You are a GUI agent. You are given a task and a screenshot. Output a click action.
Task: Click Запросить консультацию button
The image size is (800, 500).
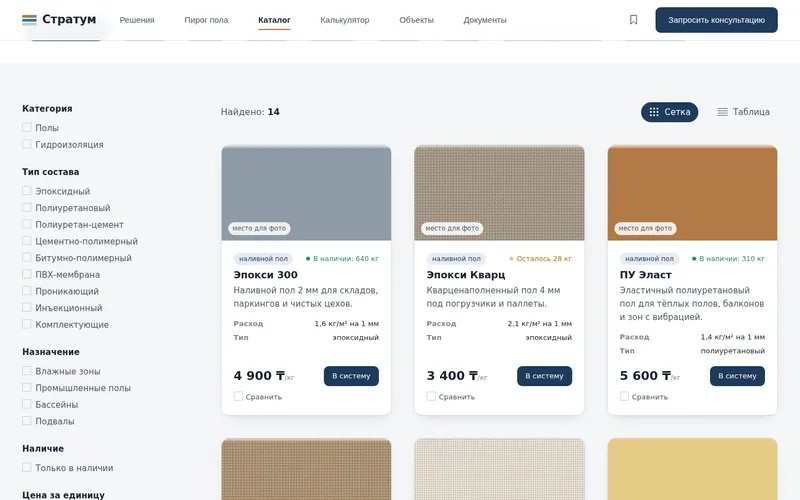click(716, 20)
